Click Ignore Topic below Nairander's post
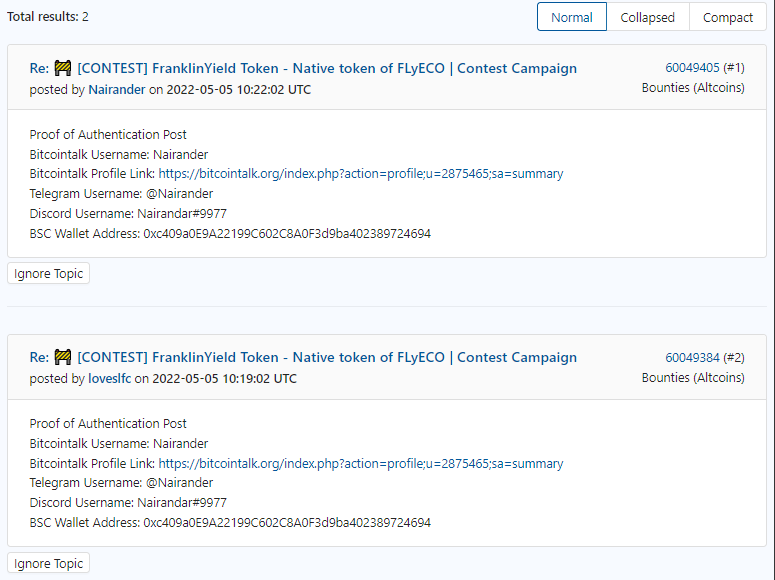 click(x=48, y=273)
